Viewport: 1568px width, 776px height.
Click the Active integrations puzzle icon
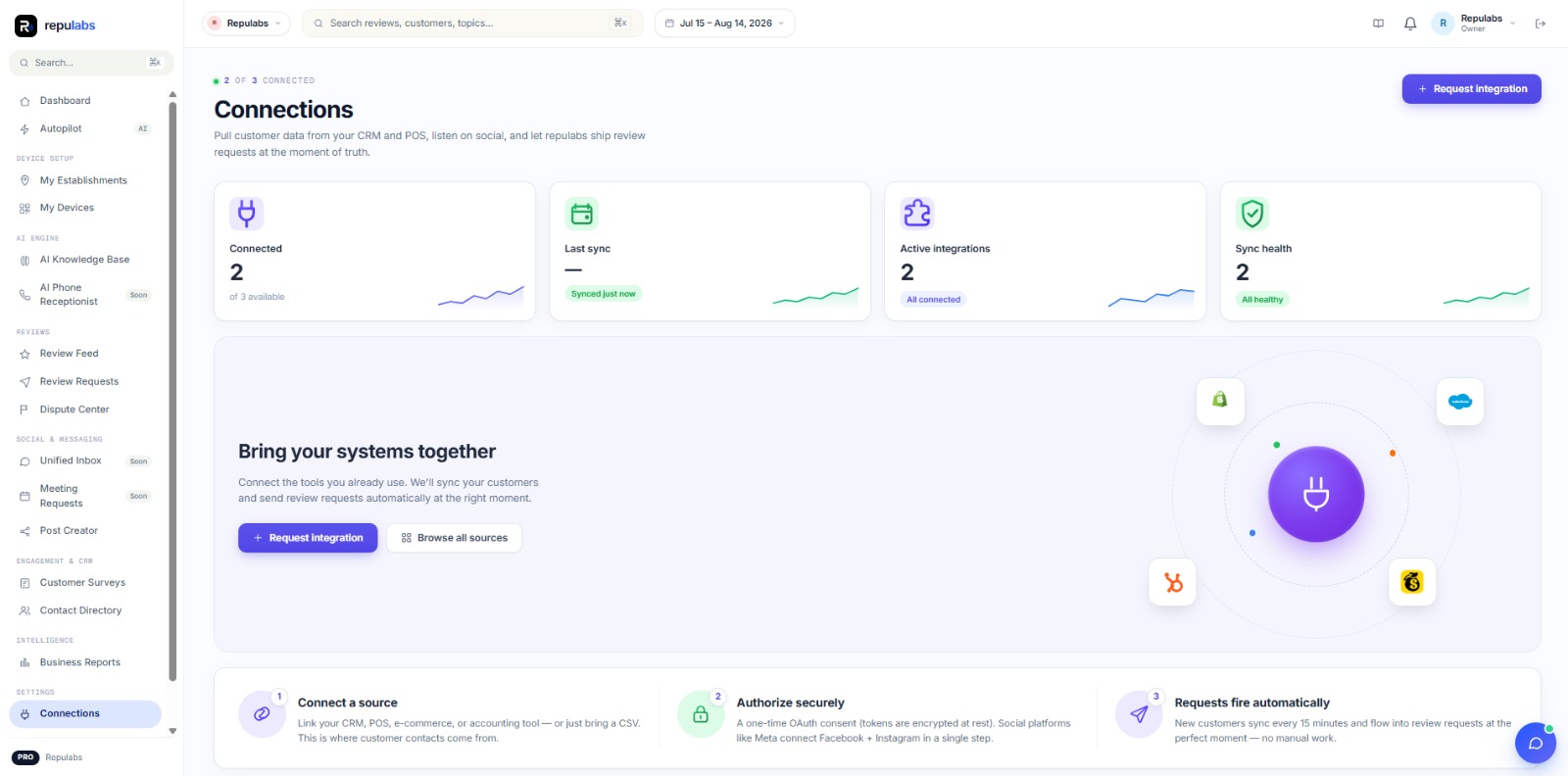917,214
